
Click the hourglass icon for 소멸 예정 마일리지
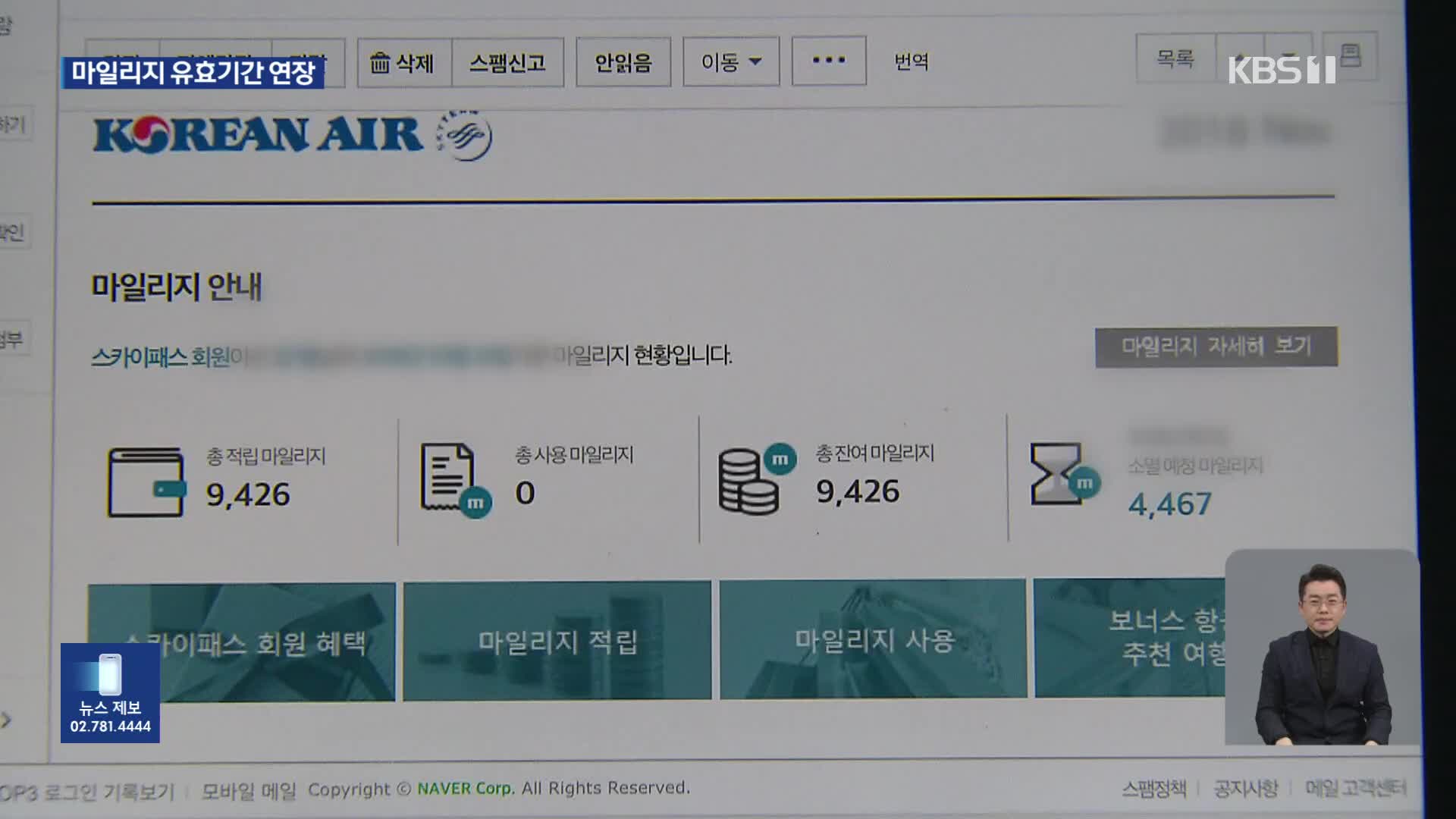click(x=1065, y=475)
